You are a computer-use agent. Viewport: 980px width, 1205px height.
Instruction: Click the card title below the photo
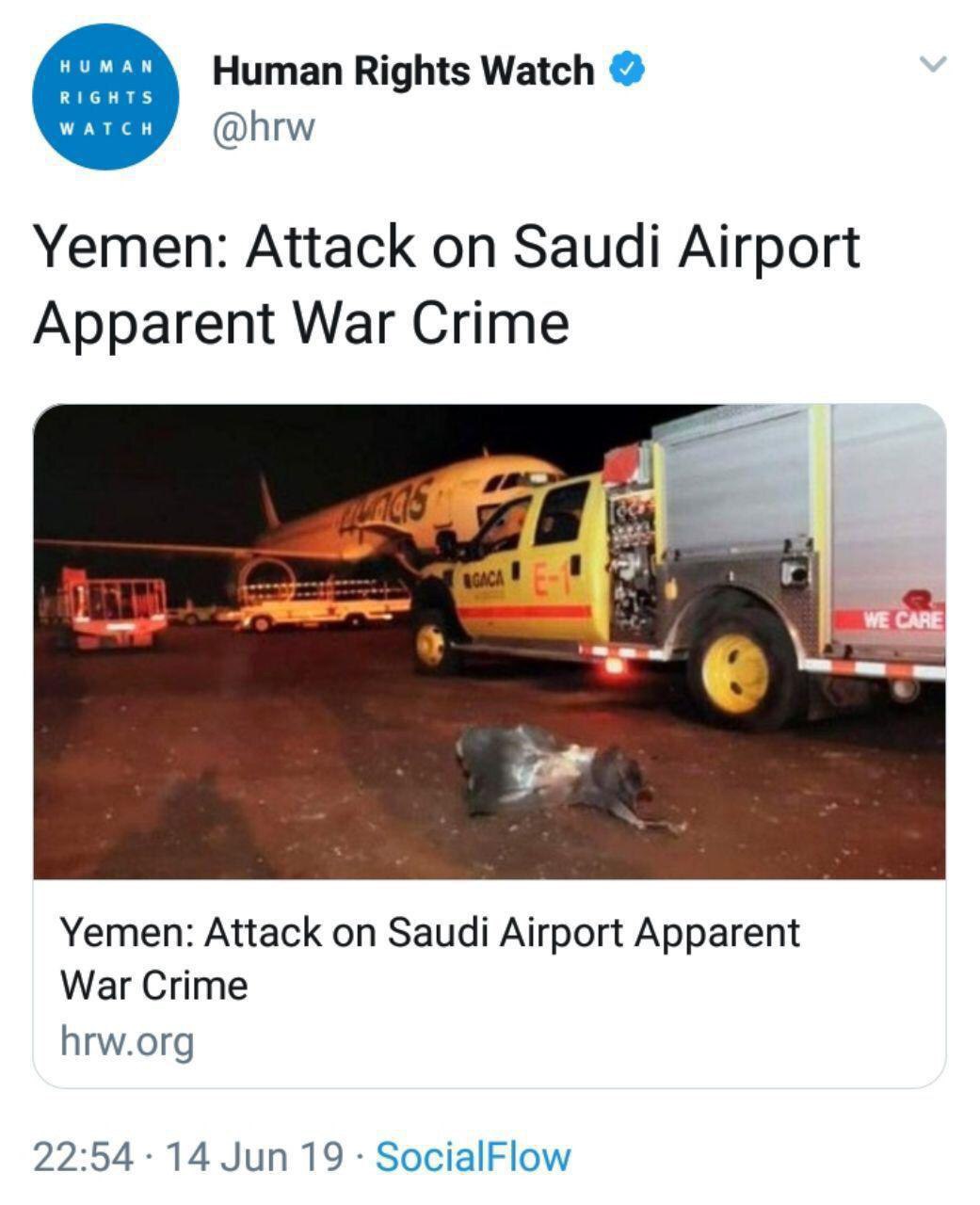click(430, 958)
